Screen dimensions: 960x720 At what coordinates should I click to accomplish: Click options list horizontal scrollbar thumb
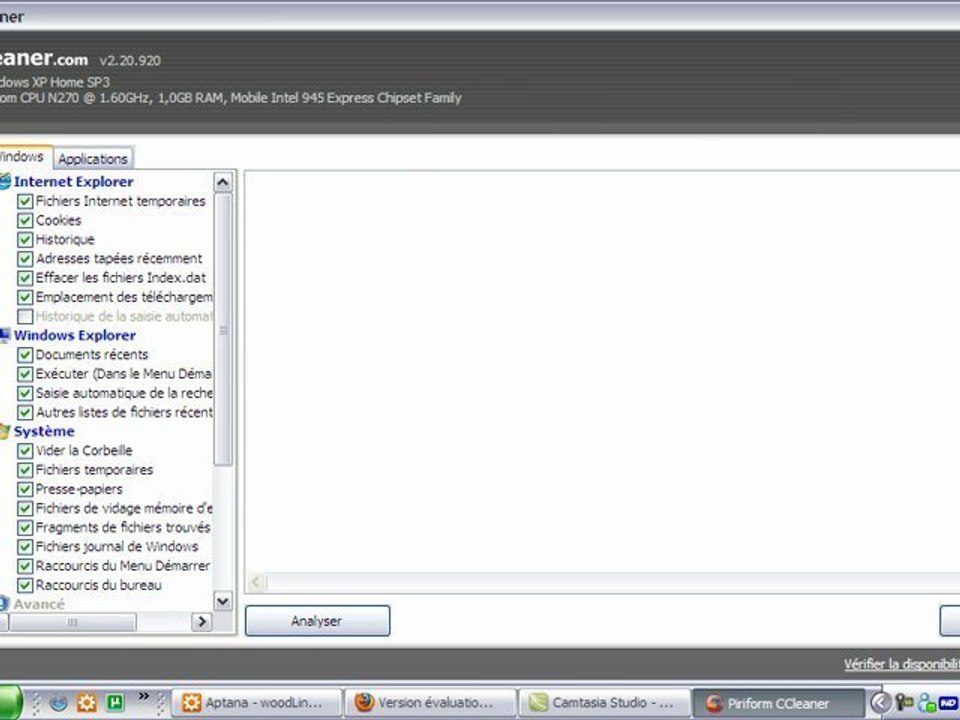click(72, 622)
